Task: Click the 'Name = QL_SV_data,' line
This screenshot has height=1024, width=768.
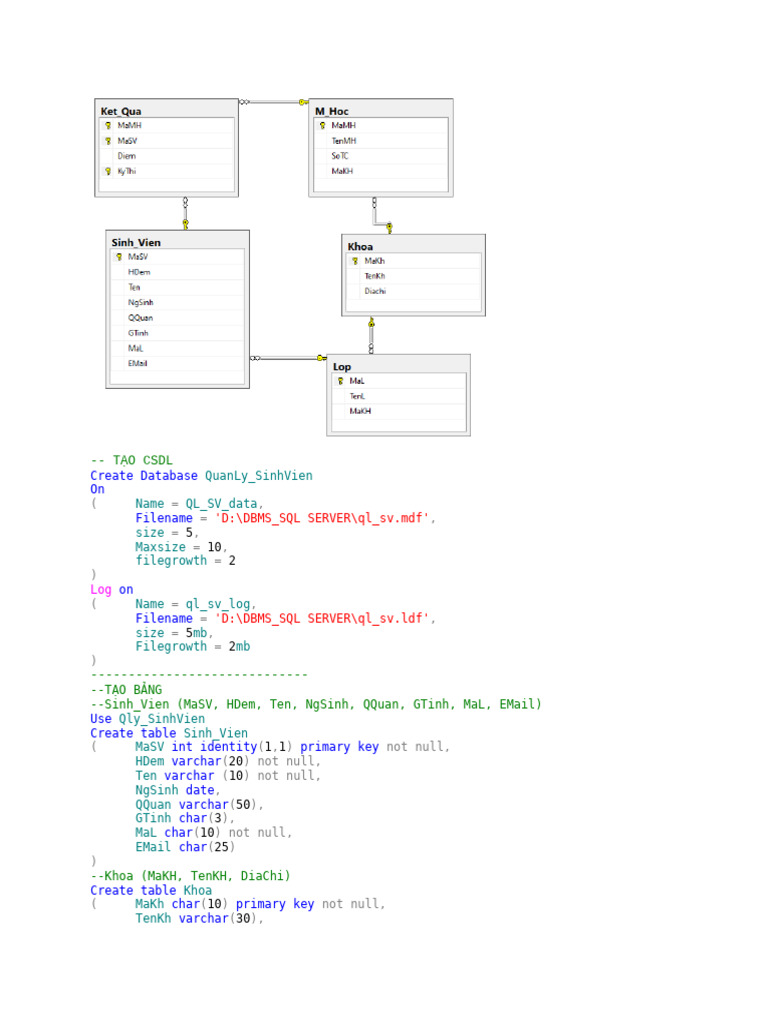Action: tap(199, 504)
